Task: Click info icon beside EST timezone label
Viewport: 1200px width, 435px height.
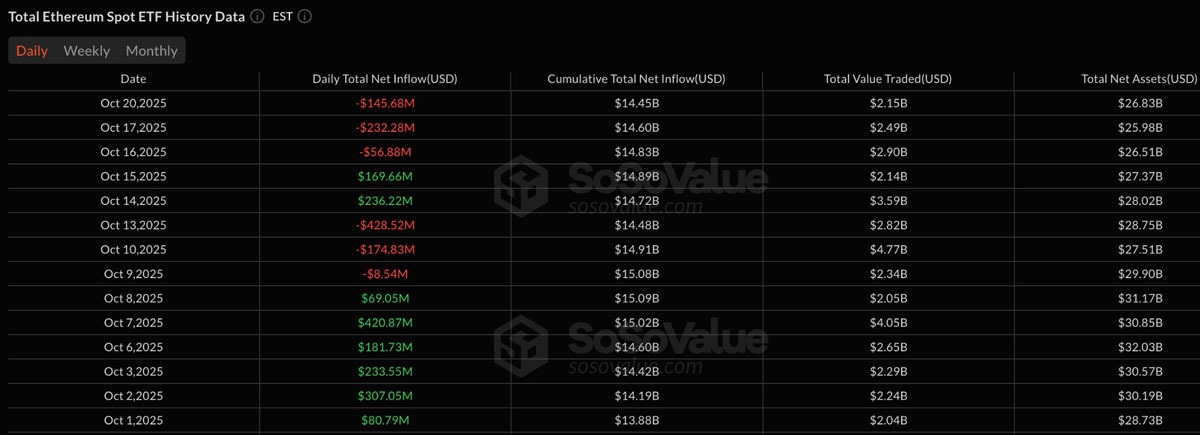Action: point(305,17)
